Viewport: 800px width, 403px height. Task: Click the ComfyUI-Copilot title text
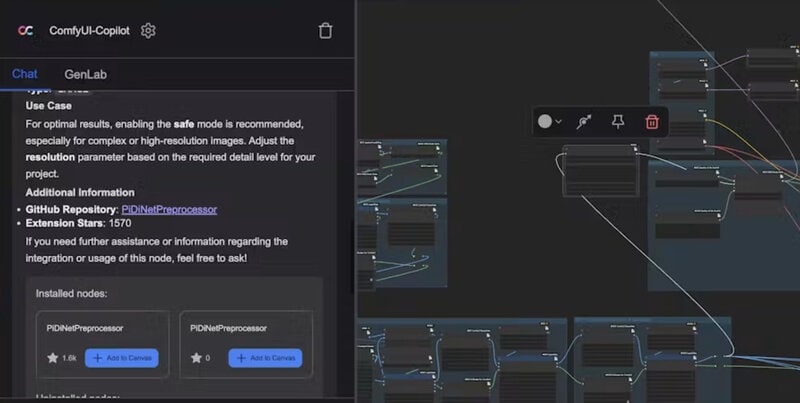tap(89, 31)
